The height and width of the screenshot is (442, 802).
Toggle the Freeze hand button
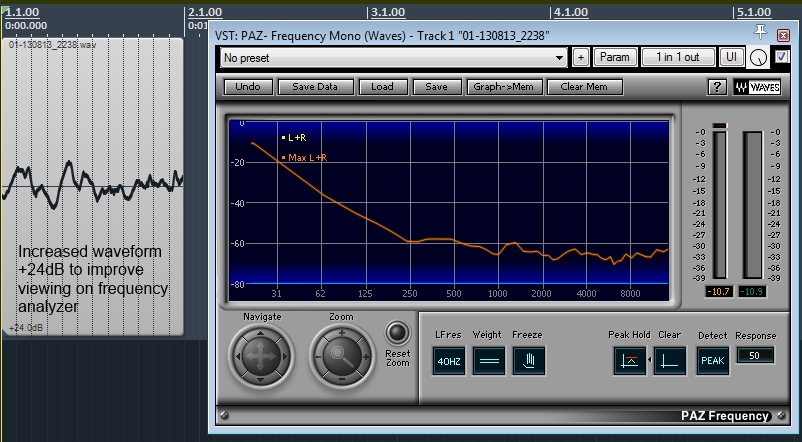[529, 361]
